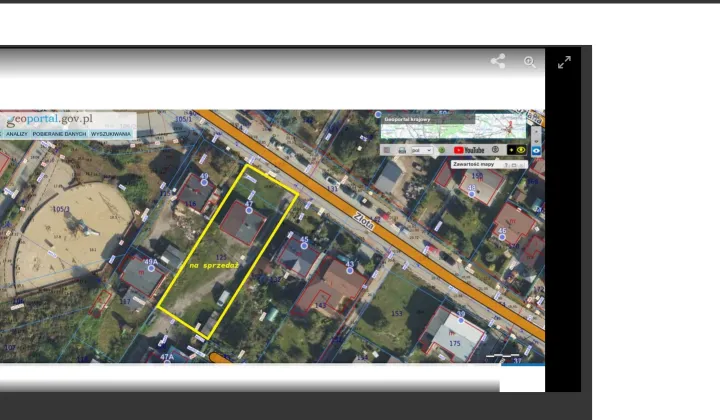The width and height of the screenshot is (720, 420).
Task: Expand image to fullscreen view
Action: [564, 62]
